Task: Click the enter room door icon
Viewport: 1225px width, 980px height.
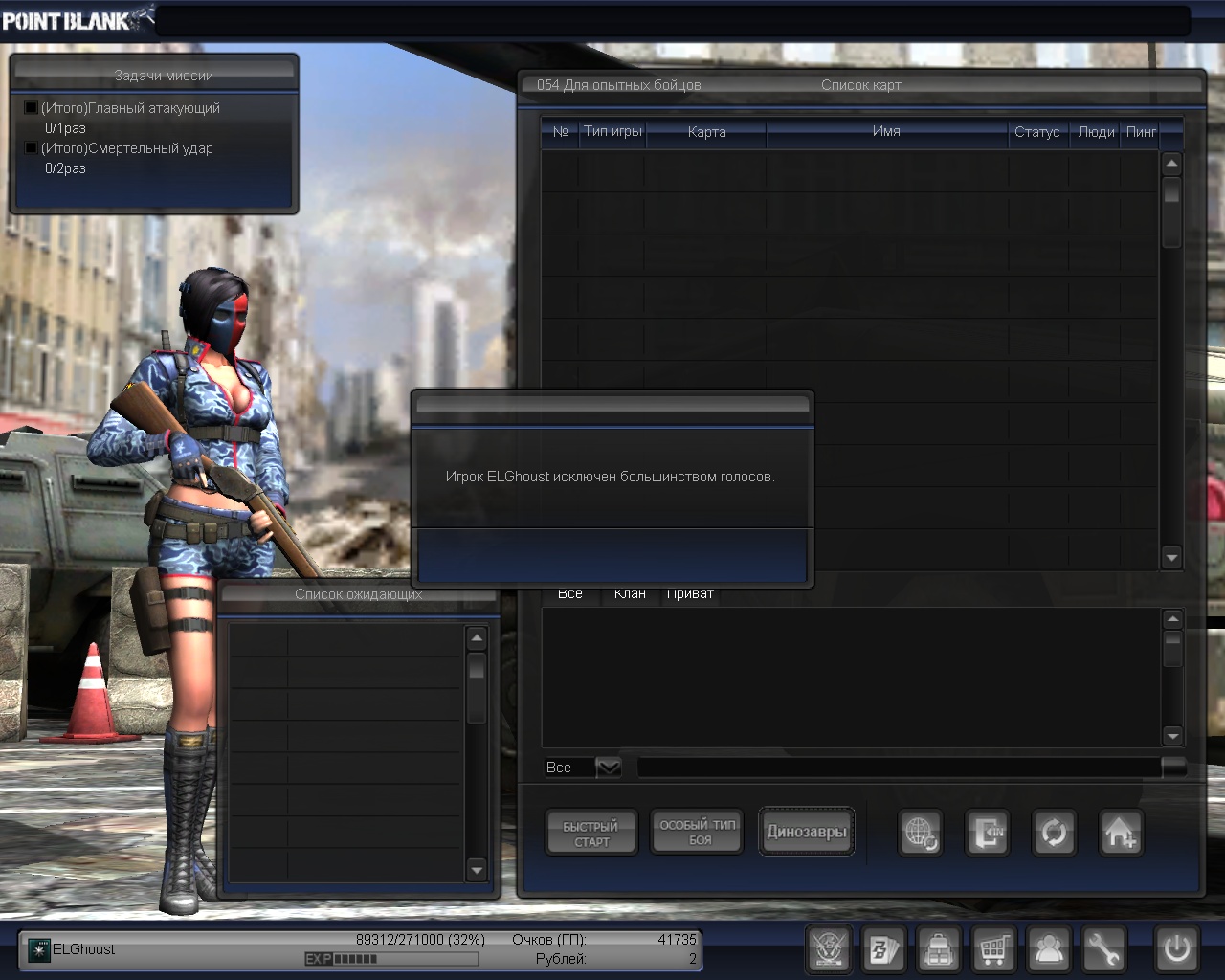Action: coord(987,833)
